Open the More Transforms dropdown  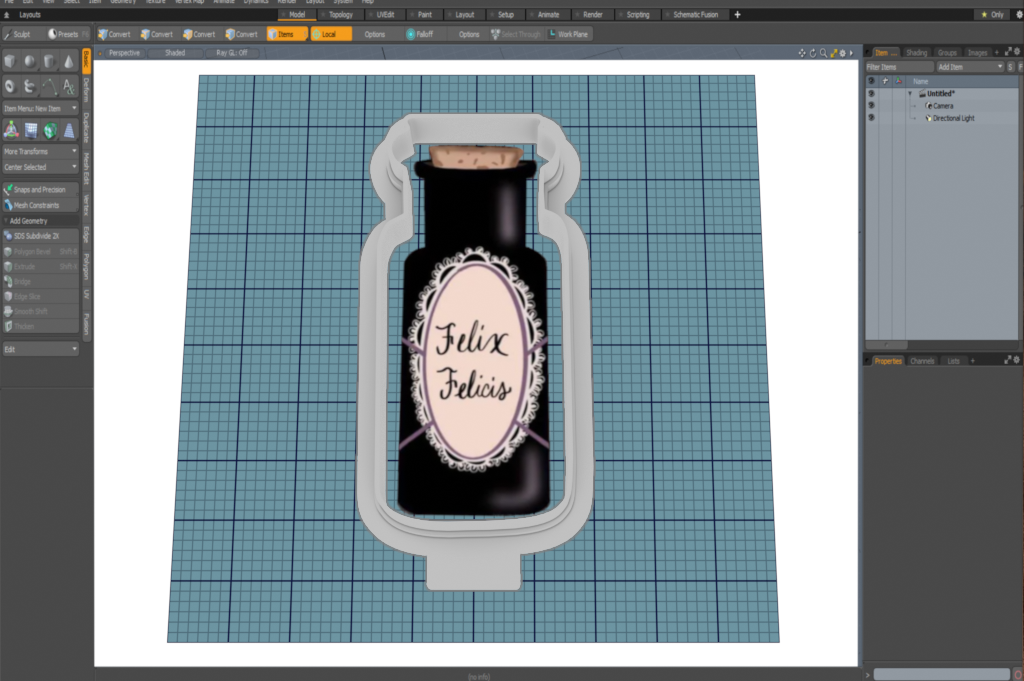pyautogui.click(x=40, y=151)
